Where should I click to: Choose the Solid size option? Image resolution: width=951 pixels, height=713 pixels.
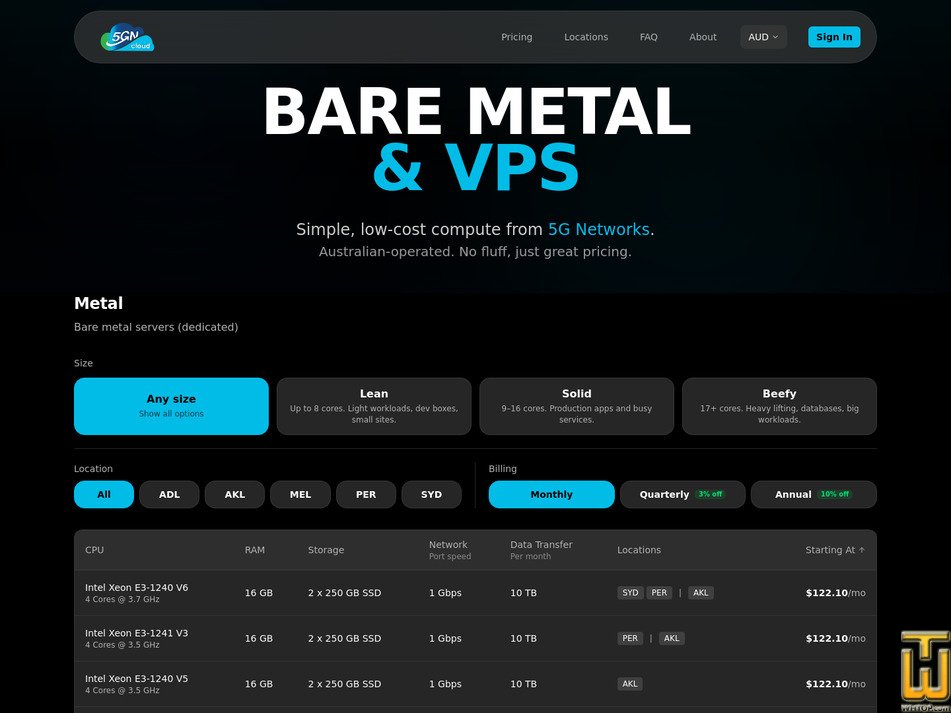coord(576,406)
